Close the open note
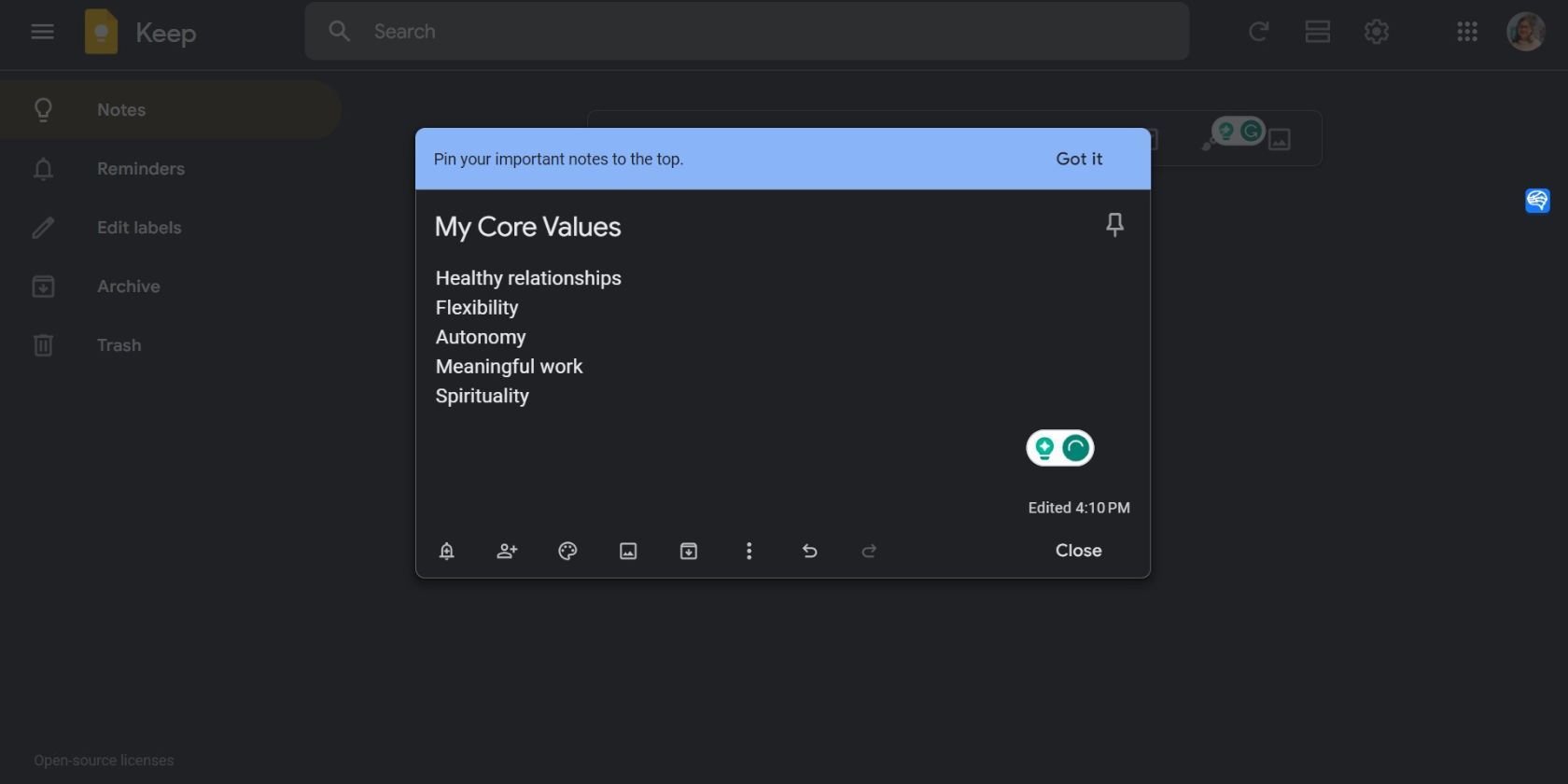1568x784 pixels. 1078,551
